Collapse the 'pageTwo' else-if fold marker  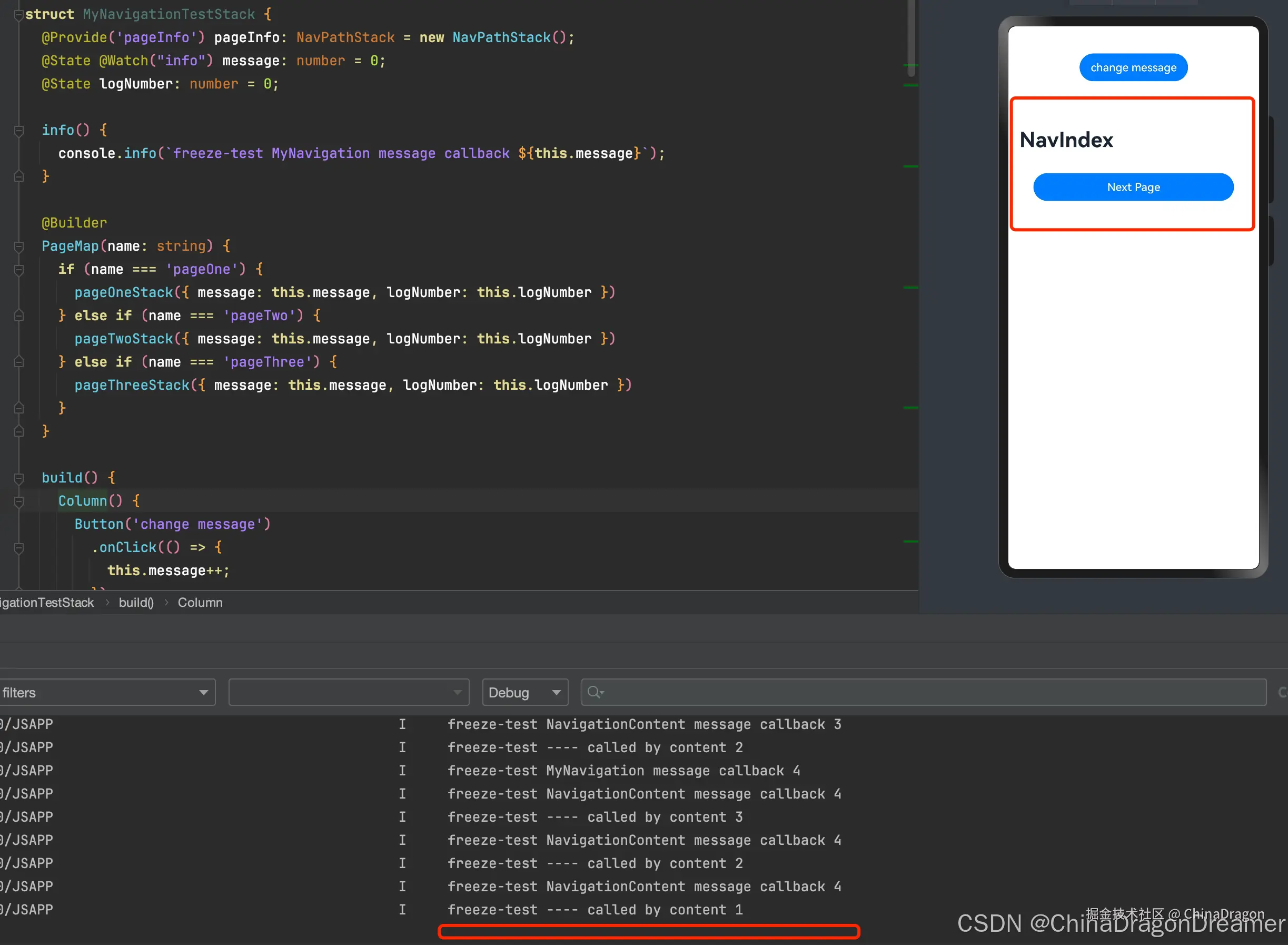click(18, 316)
